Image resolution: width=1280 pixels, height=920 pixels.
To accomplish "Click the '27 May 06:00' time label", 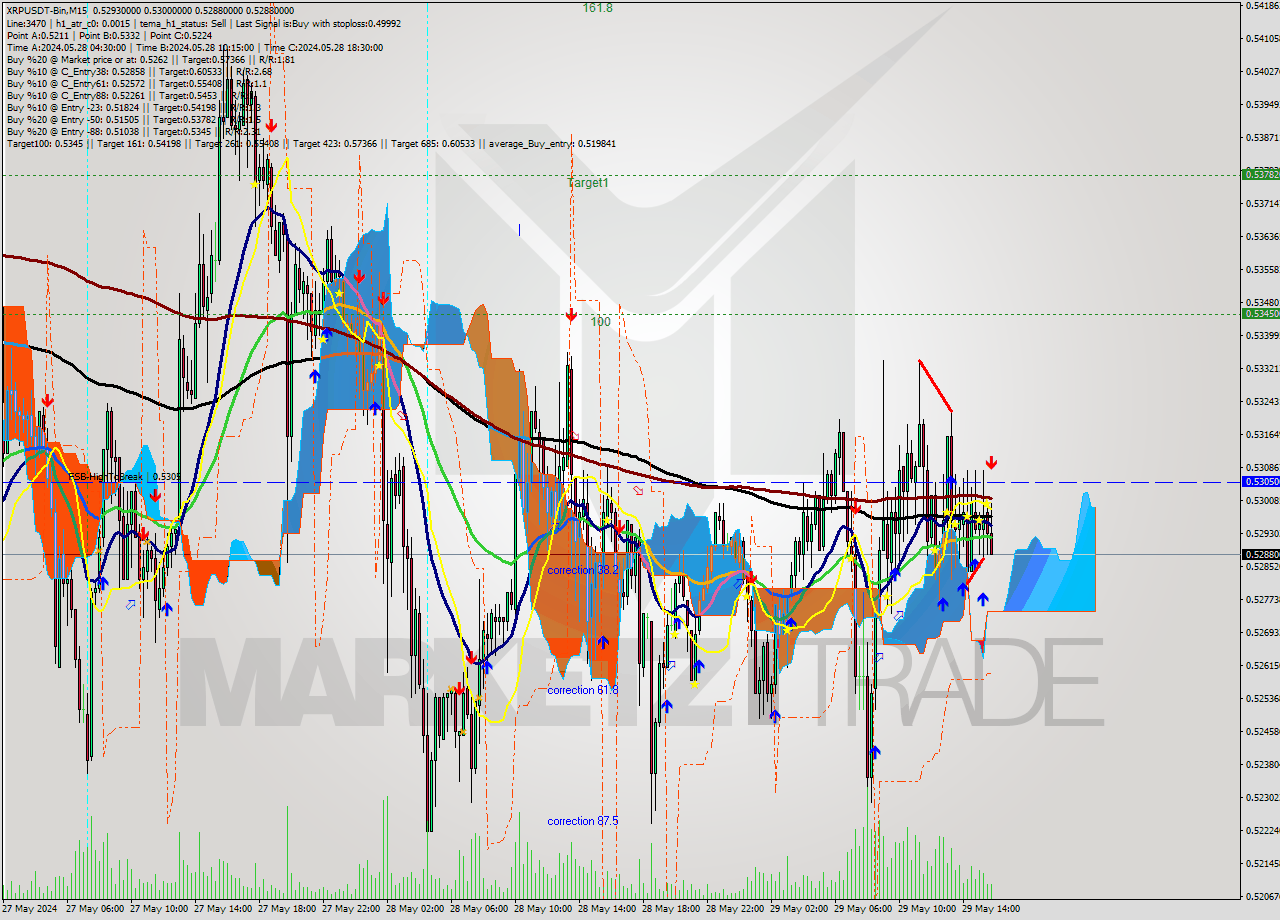I will pyautogui.click(x=95, y=909).
